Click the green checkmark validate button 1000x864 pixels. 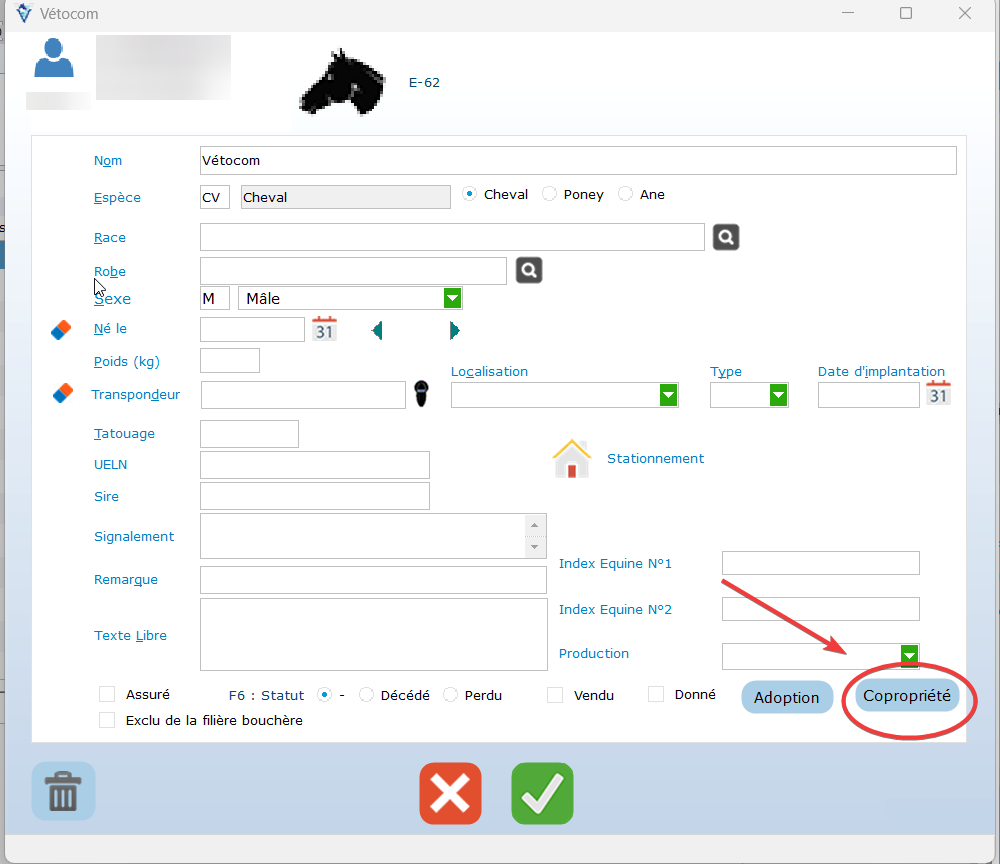pyautogui.click(x=542, y=793)
